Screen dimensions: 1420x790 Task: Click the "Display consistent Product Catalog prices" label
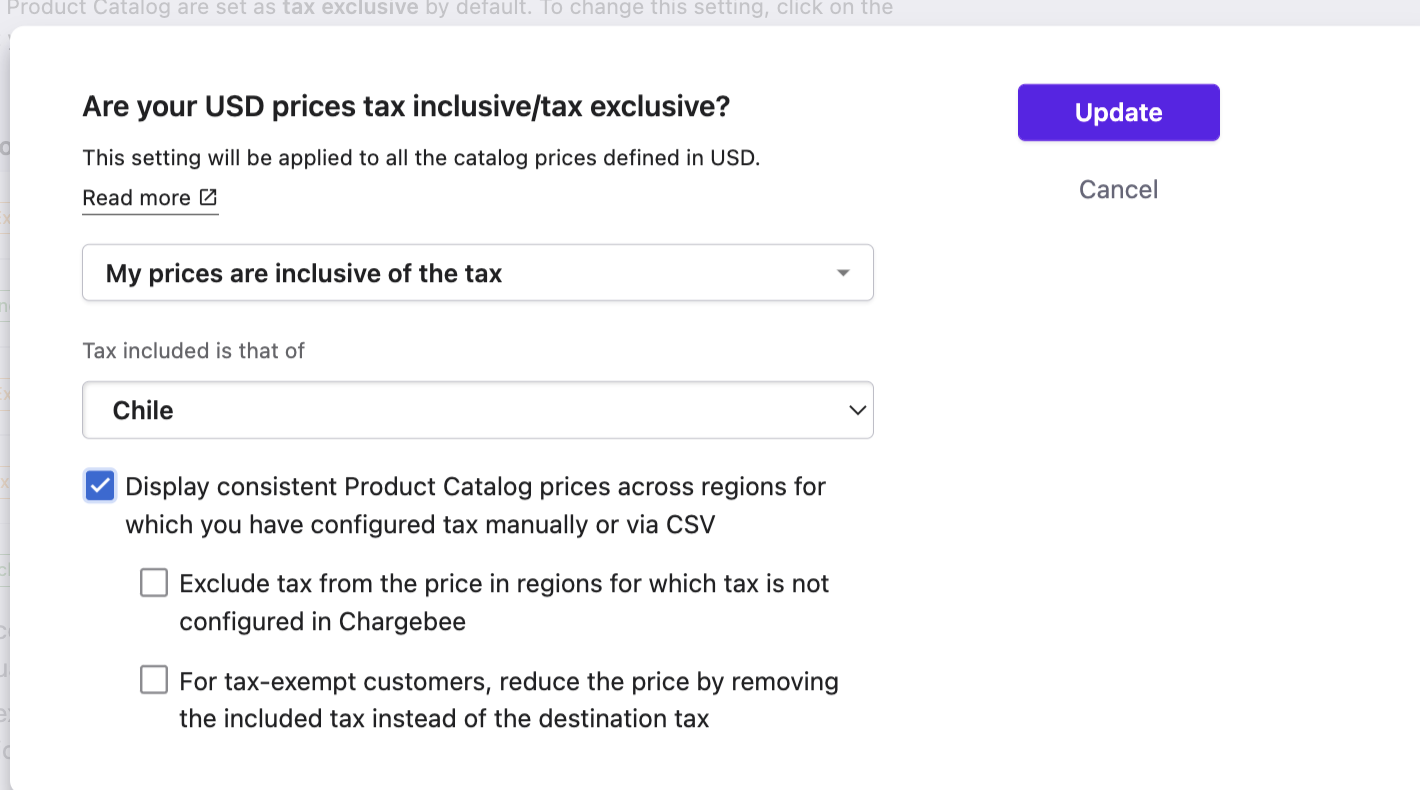coord(475,506)
